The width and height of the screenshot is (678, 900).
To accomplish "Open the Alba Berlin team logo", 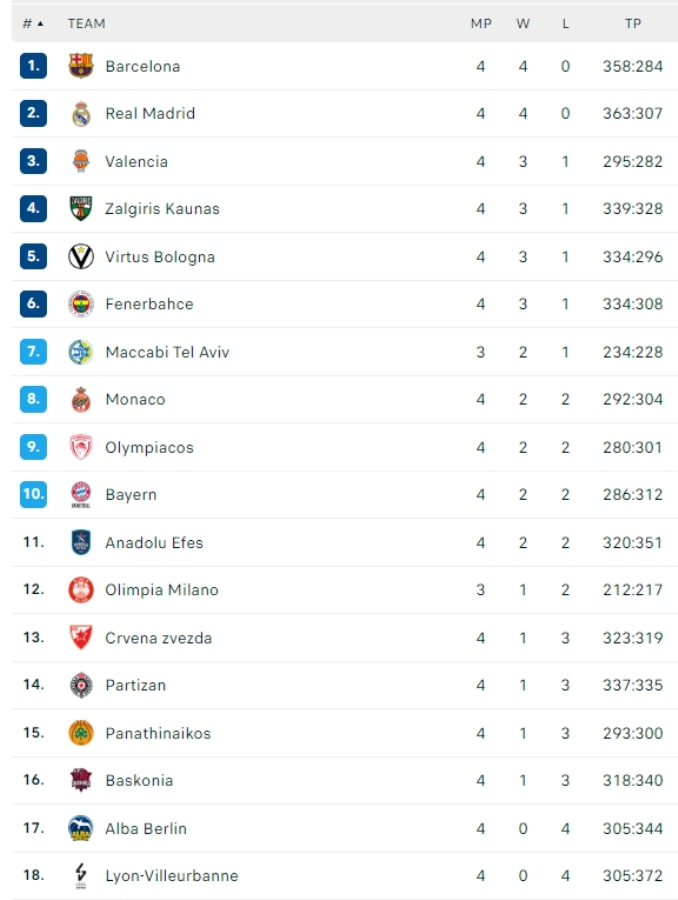I will coord(81,828).
